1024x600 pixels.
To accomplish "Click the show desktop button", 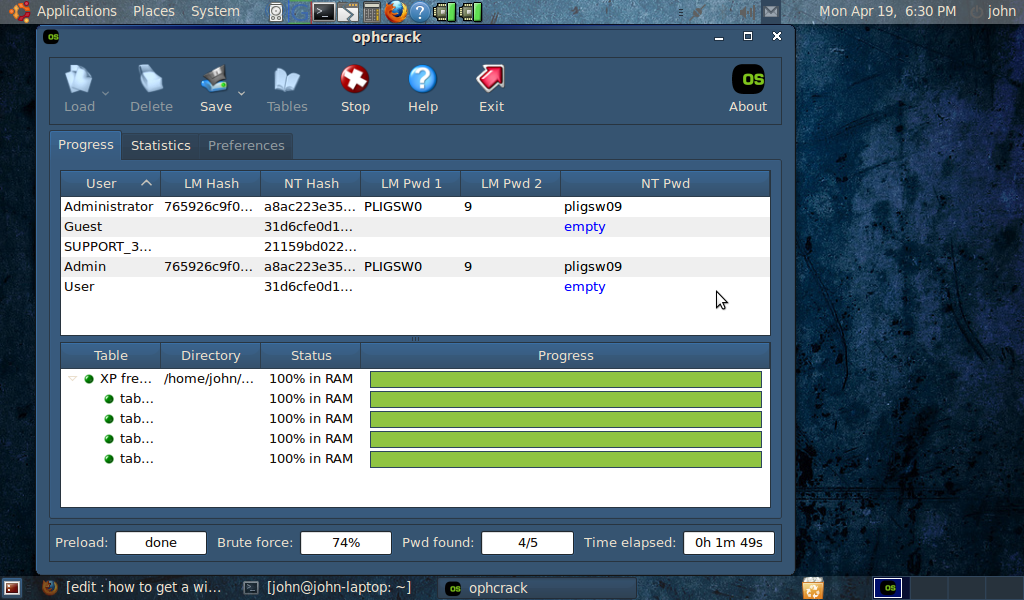I will coord(12,588).
